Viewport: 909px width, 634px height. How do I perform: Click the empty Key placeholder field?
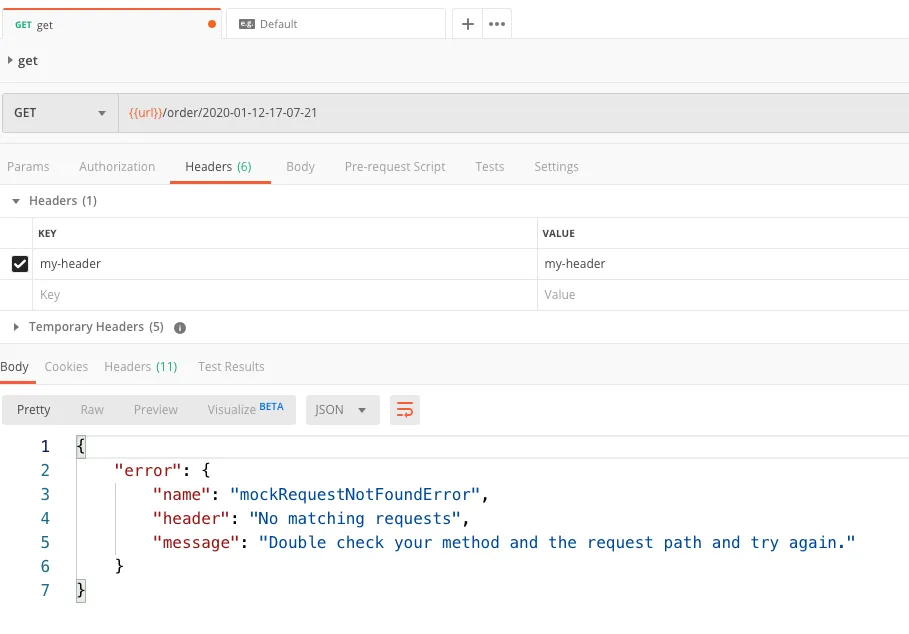pyautogui.click(x=285, y=294)
